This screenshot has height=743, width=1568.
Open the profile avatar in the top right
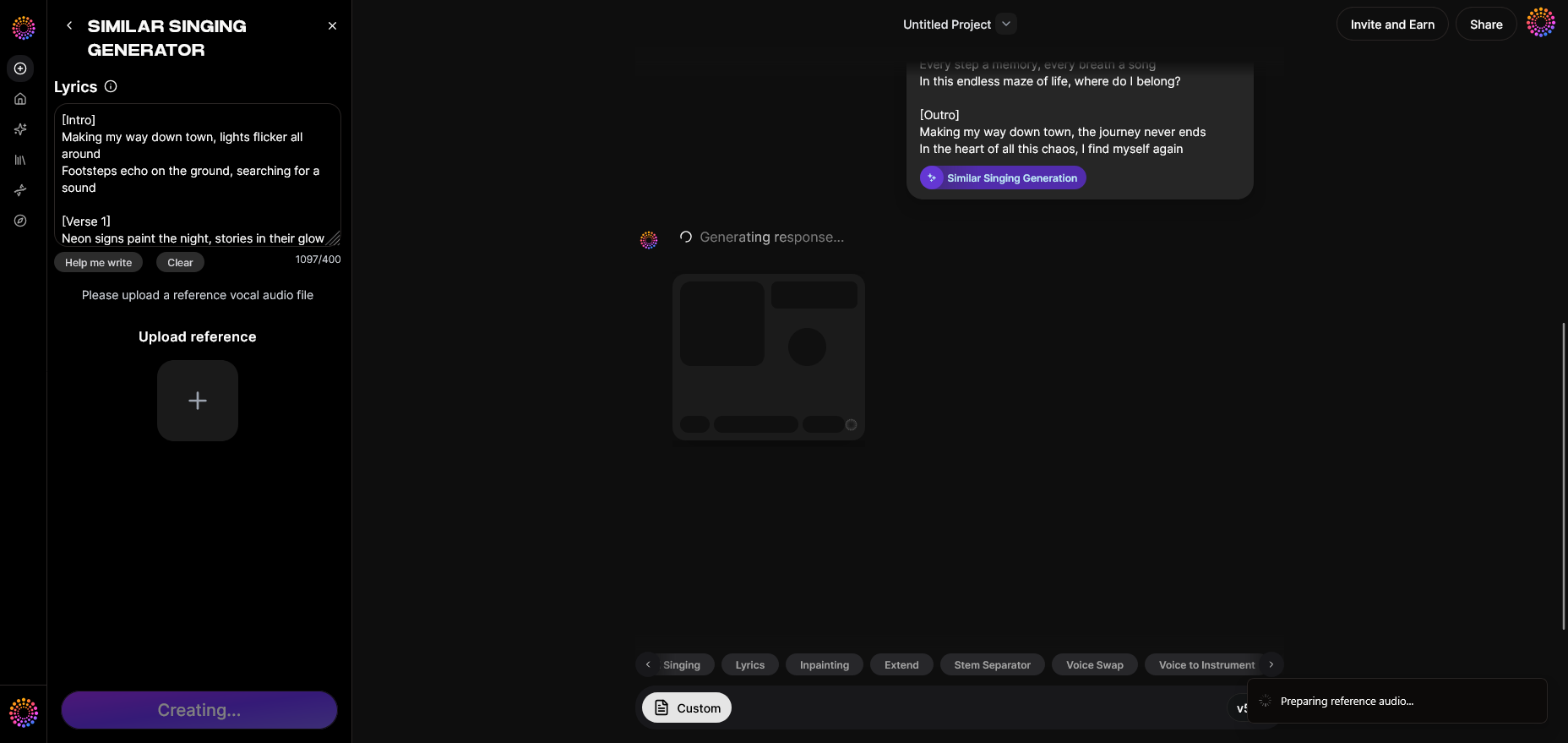coord(1541,23)
